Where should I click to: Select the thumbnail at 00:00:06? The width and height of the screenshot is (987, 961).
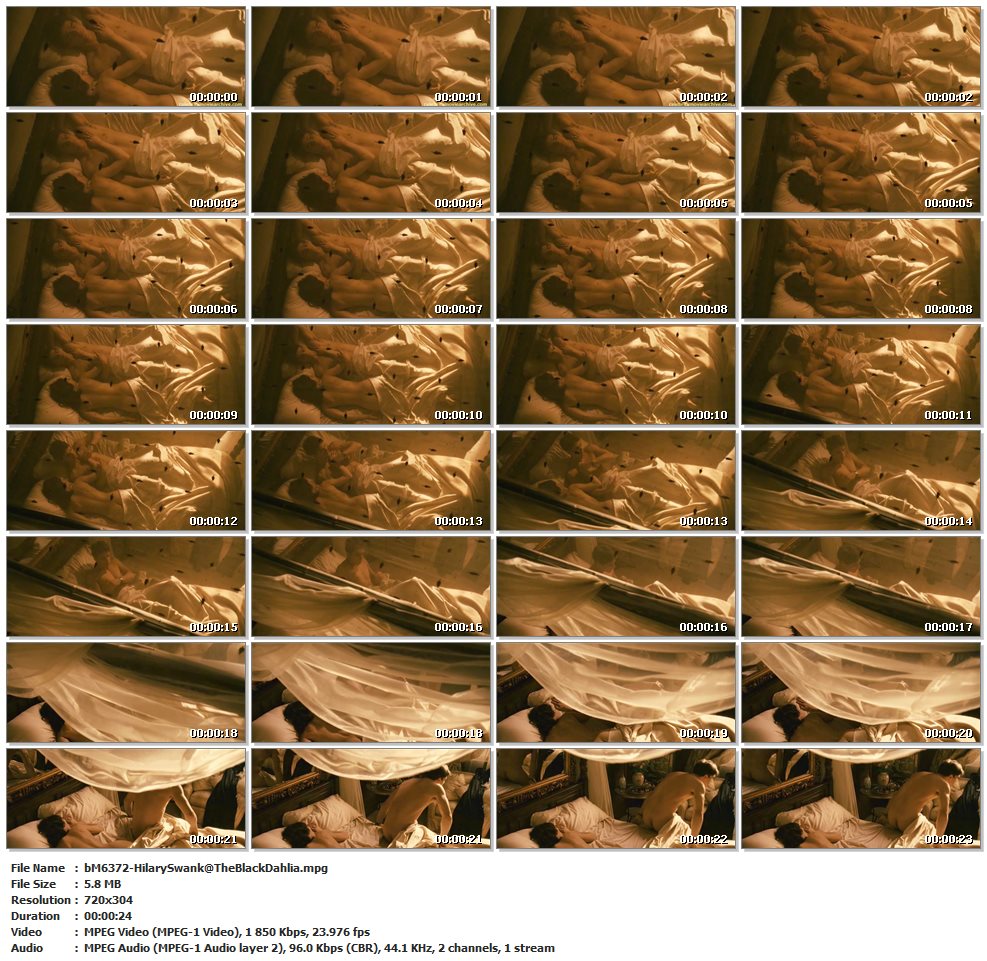click(126, 269)
